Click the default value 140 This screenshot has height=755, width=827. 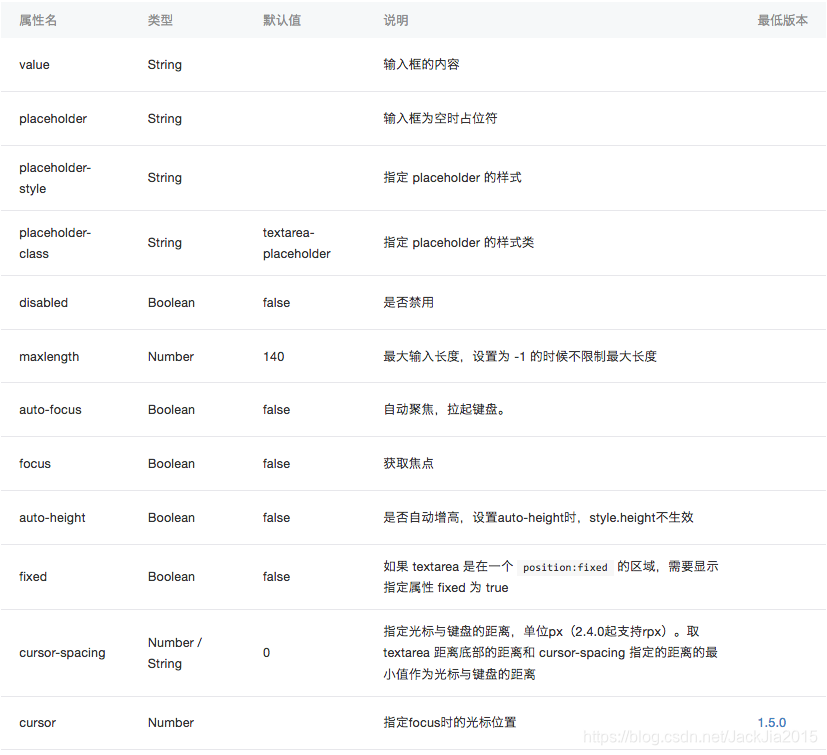coord(274,357)
